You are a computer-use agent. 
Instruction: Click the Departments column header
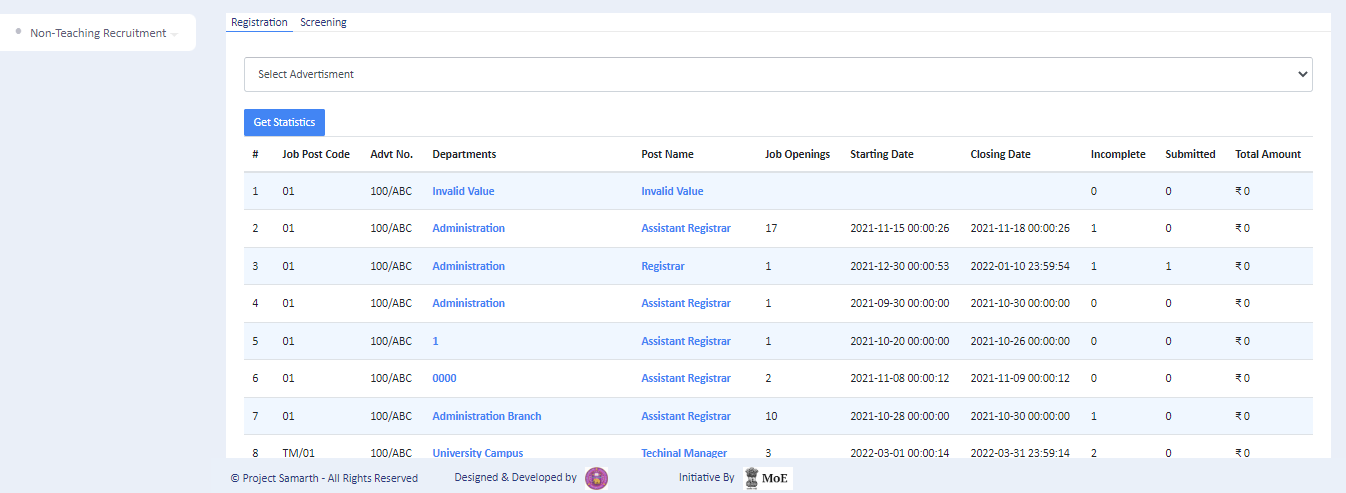464,154
